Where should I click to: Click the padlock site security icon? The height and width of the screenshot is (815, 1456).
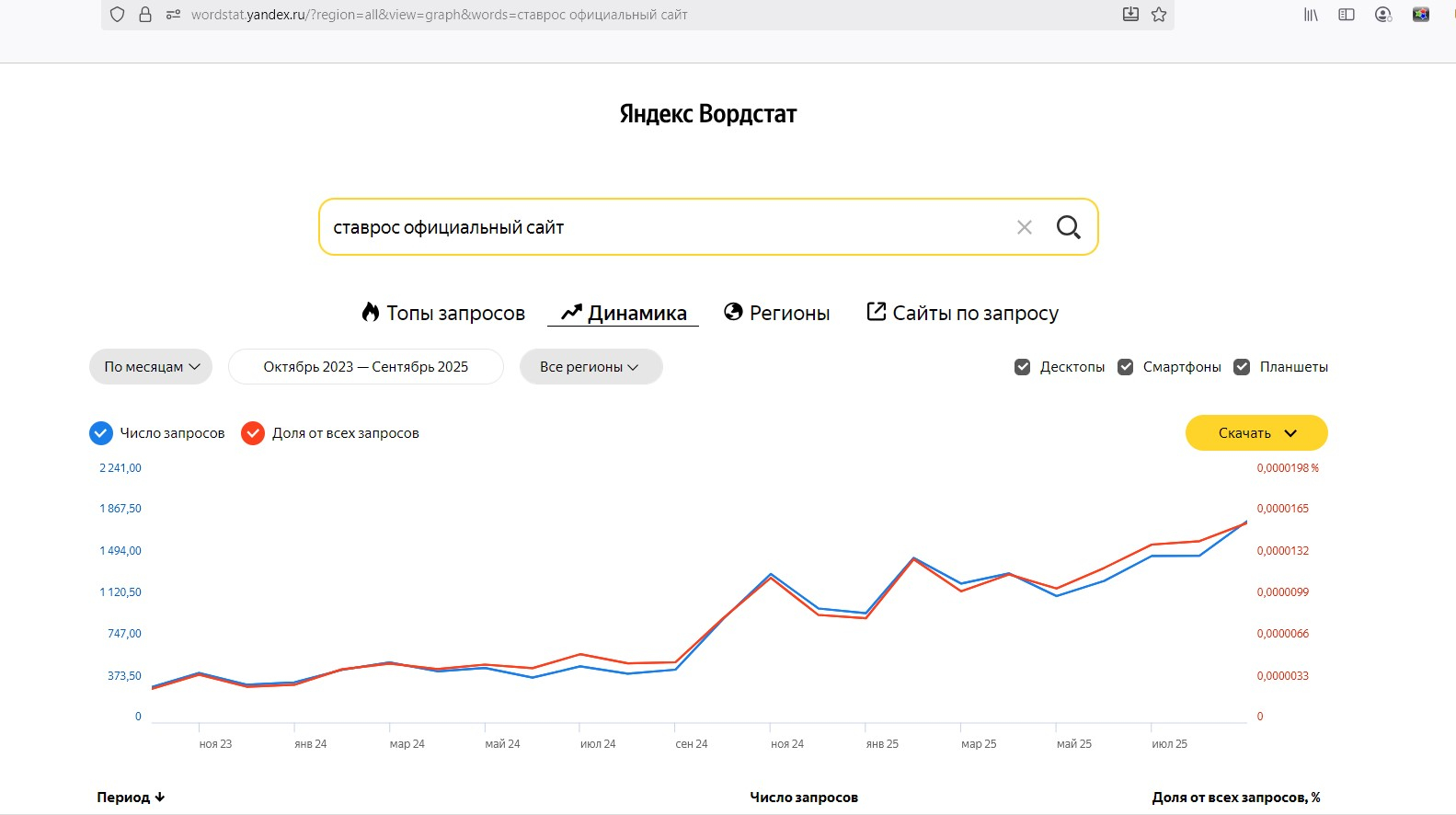pos(145,15)
